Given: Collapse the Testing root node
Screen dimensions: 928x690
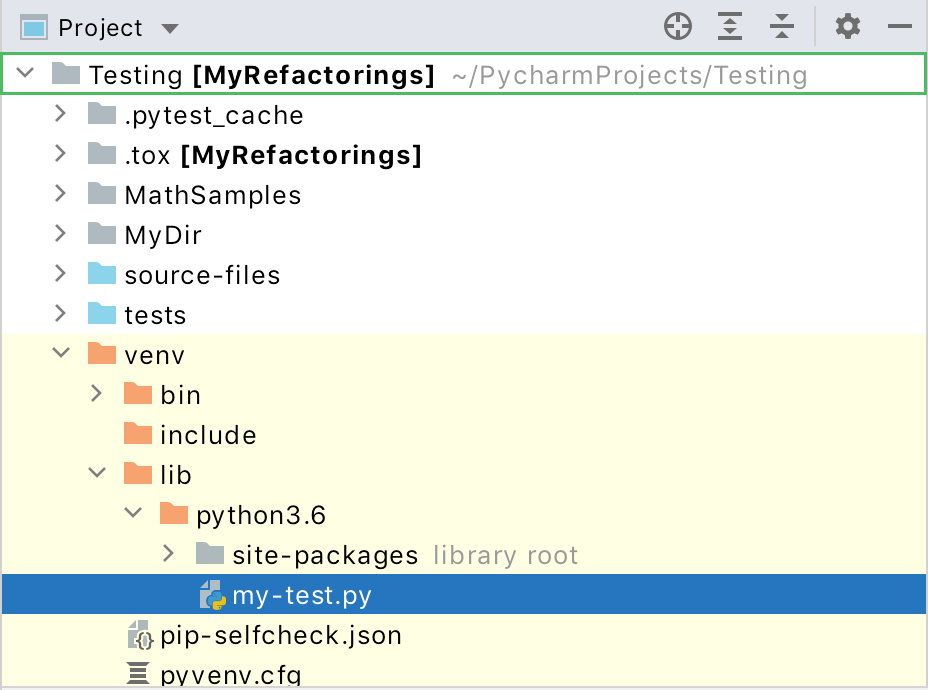Looking at the screenshot, I should (24, 74).
